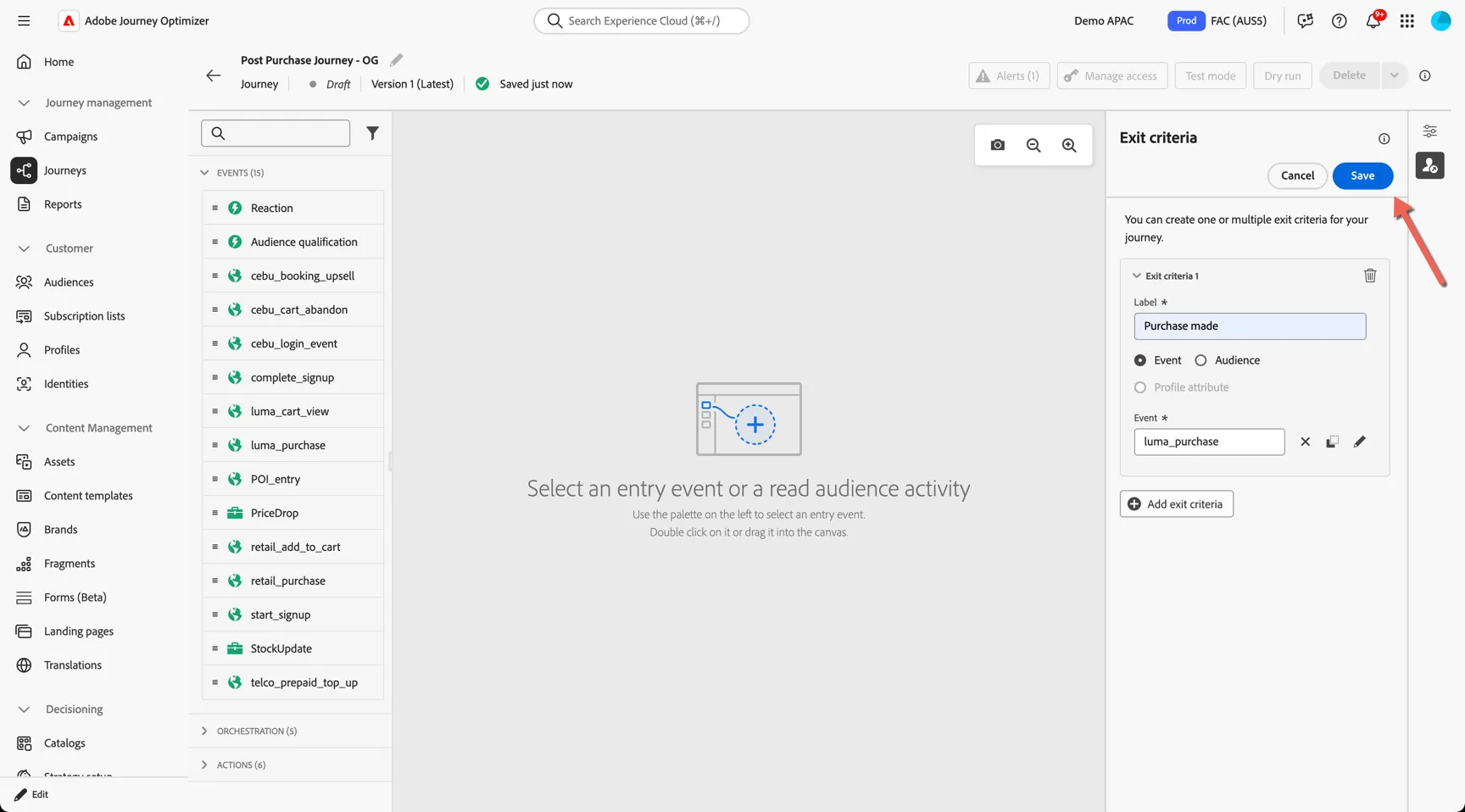Go to Audiences in the sidebar
The width and height of the screenshot is (1465, 812).
(x=69, y=282)
